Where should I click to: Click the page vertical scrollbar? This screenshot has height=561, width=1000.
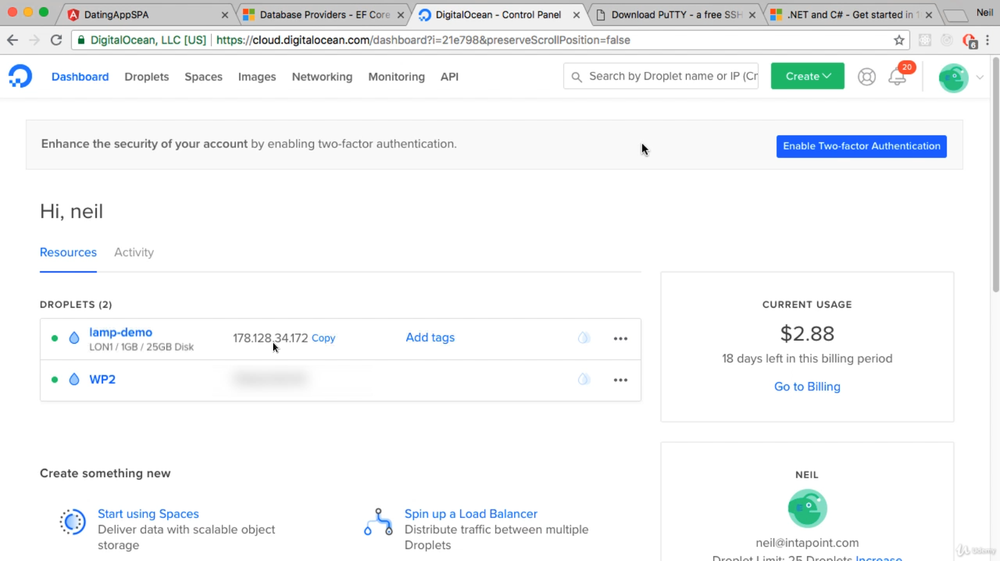[x=996, y=175]
